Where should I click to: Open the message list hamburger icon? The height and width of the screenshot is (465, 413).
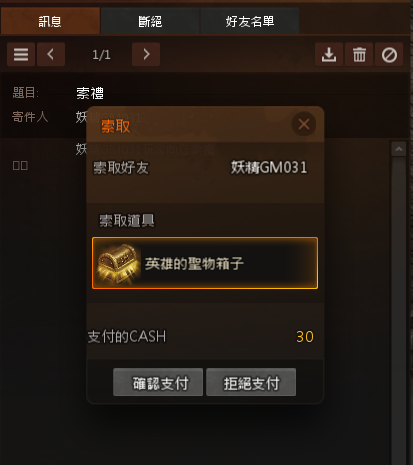(x=21, y=54)
